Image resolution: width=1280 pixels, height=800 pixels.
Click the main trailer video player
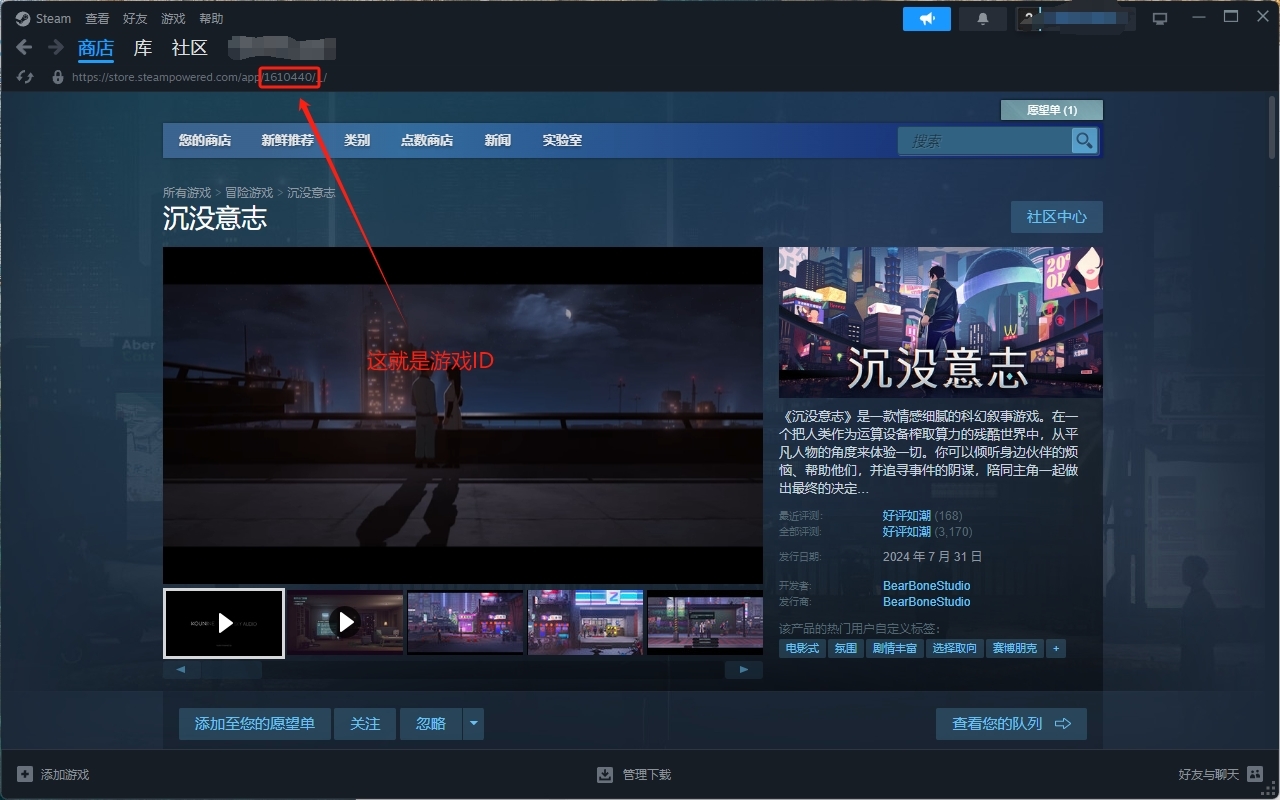click(463, 415)
